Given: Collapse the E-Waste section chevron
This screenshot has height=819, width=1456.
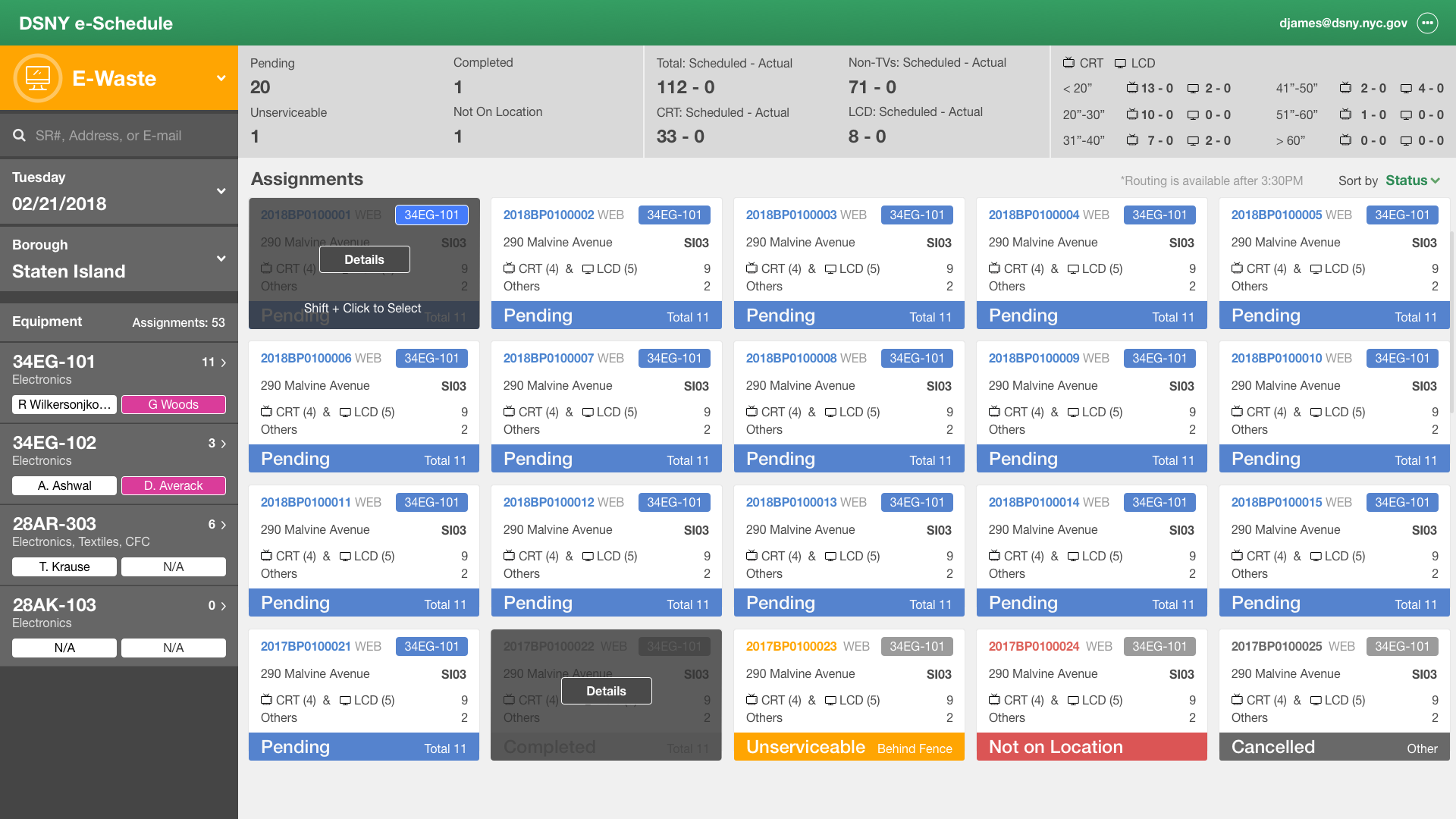Looking at the screenshot, I should [221, 77].
